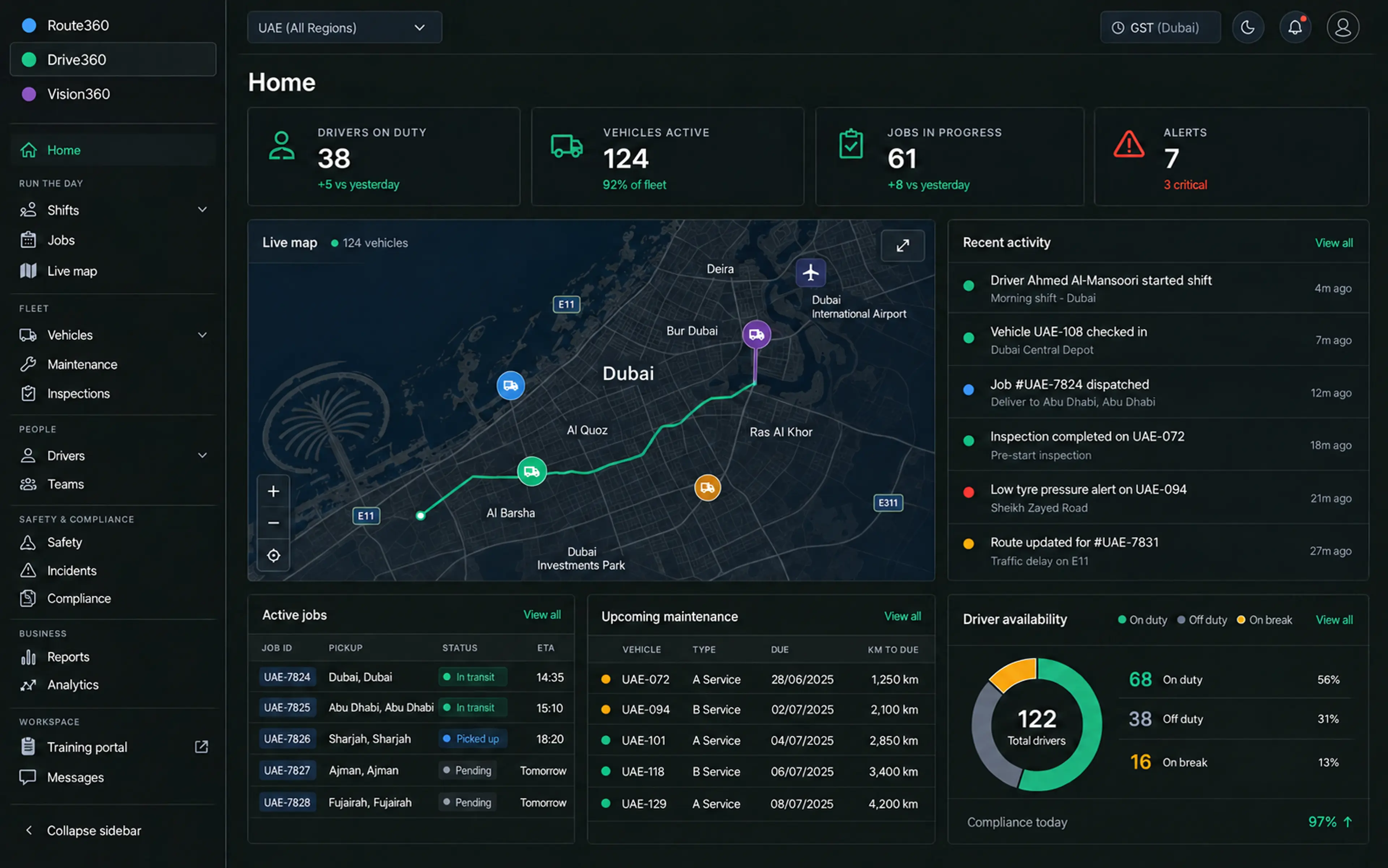View all active jobs
This screenshot has width=1388, height=868.
click(541, 614)
